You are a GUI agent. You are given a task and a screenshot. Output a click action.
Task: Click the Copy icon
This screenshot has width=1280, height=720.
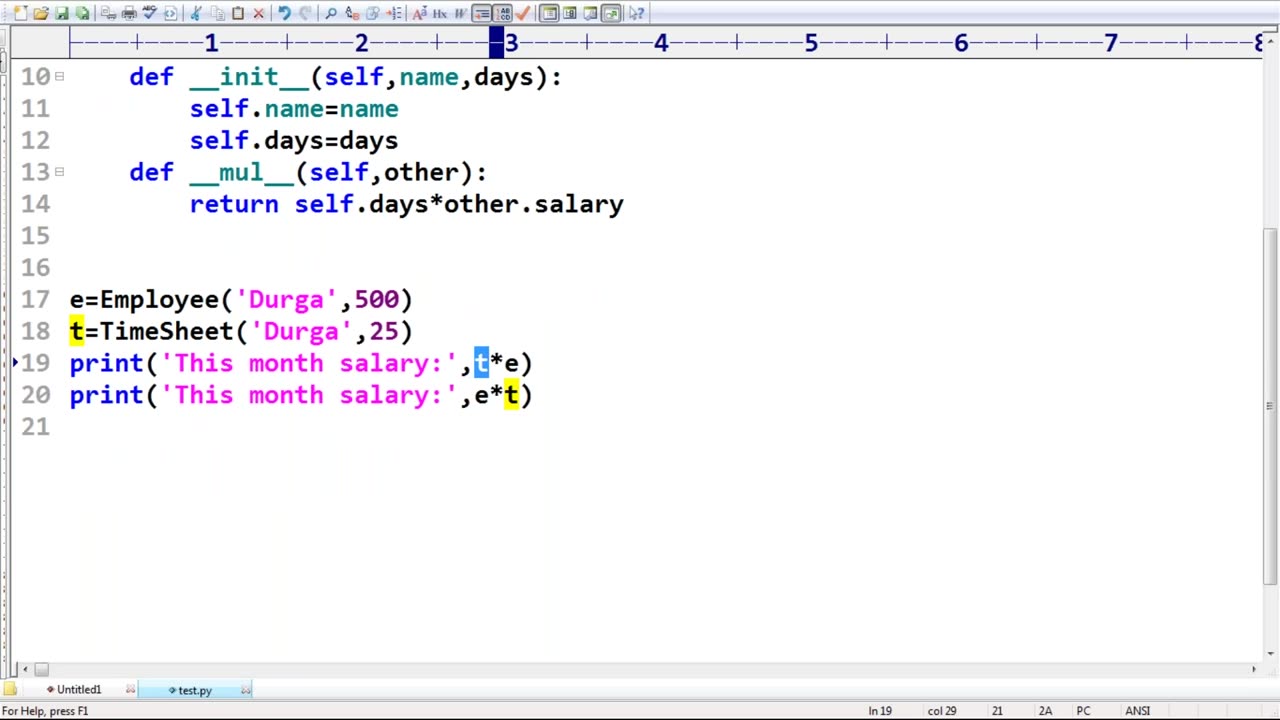216,13
